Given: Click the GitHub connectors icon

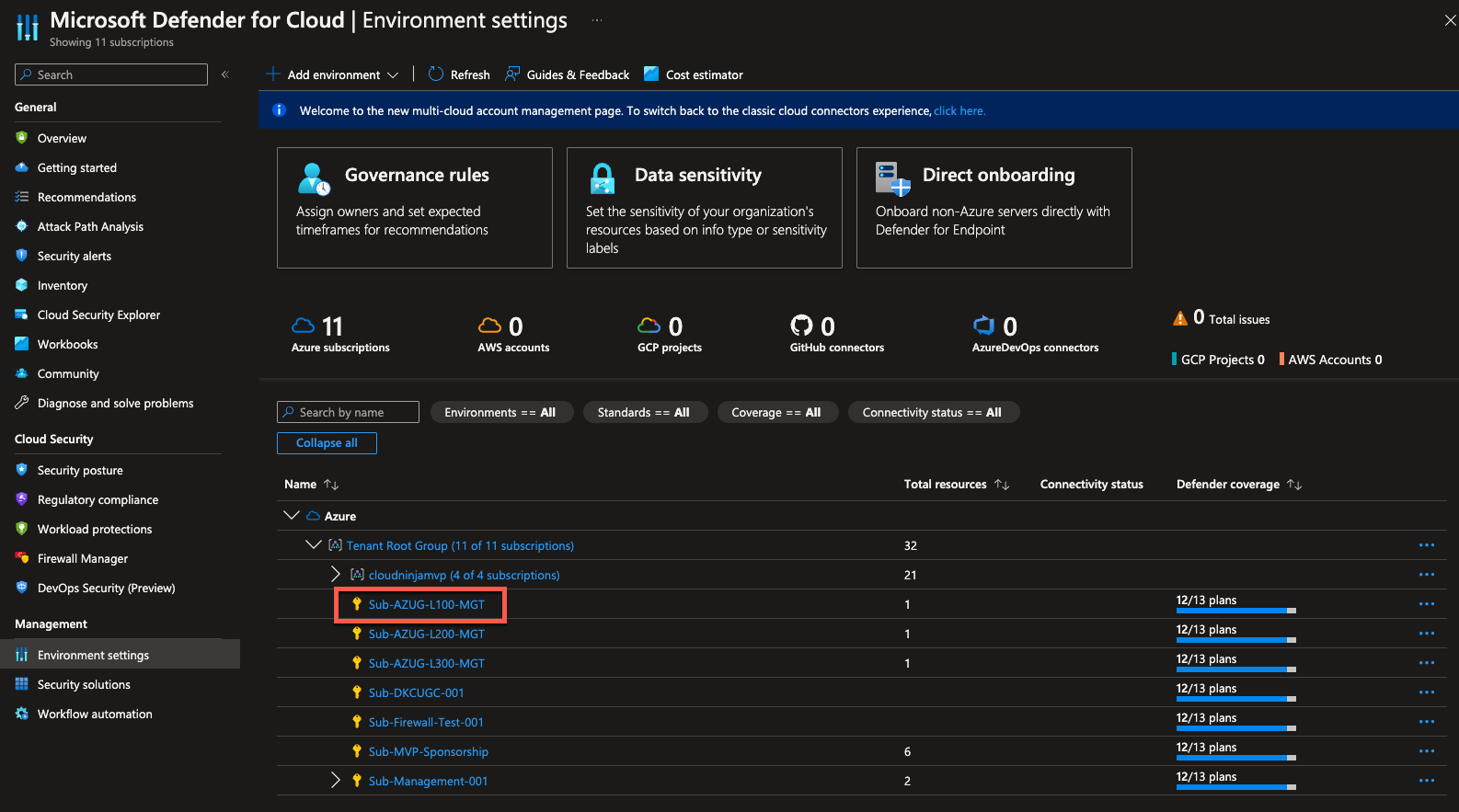Looking at the screenshot, I should click(801, 326).
